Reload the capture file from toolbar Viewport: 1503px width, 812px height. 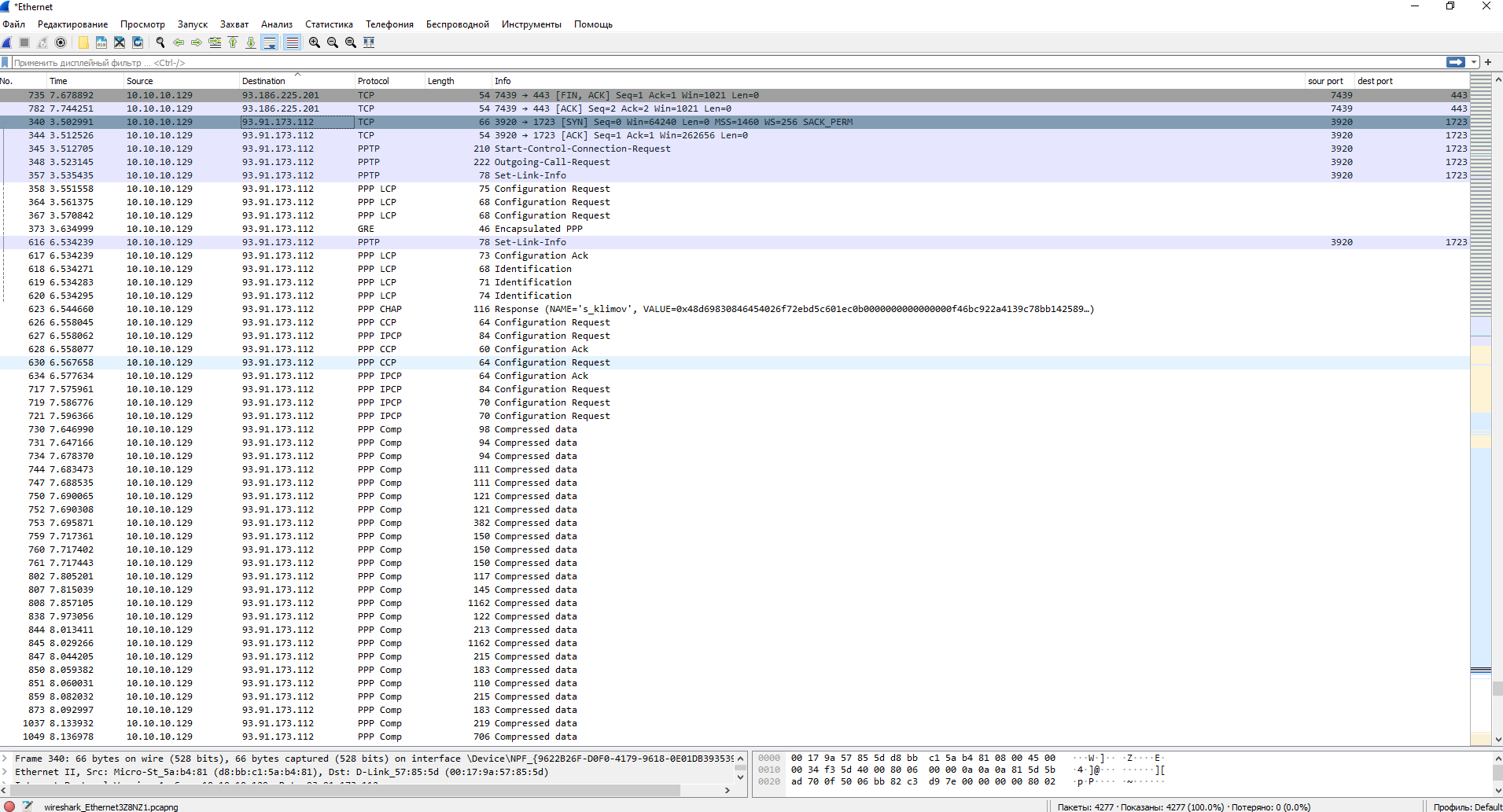(138, 42)
